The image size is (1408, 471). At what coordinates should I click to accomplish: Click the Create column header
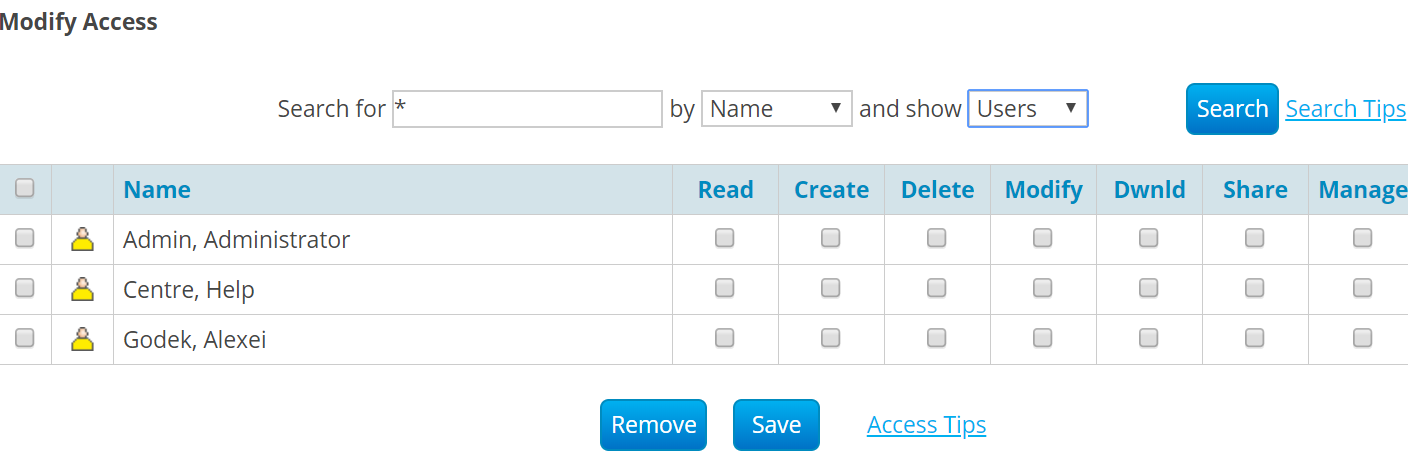point(831,190)
